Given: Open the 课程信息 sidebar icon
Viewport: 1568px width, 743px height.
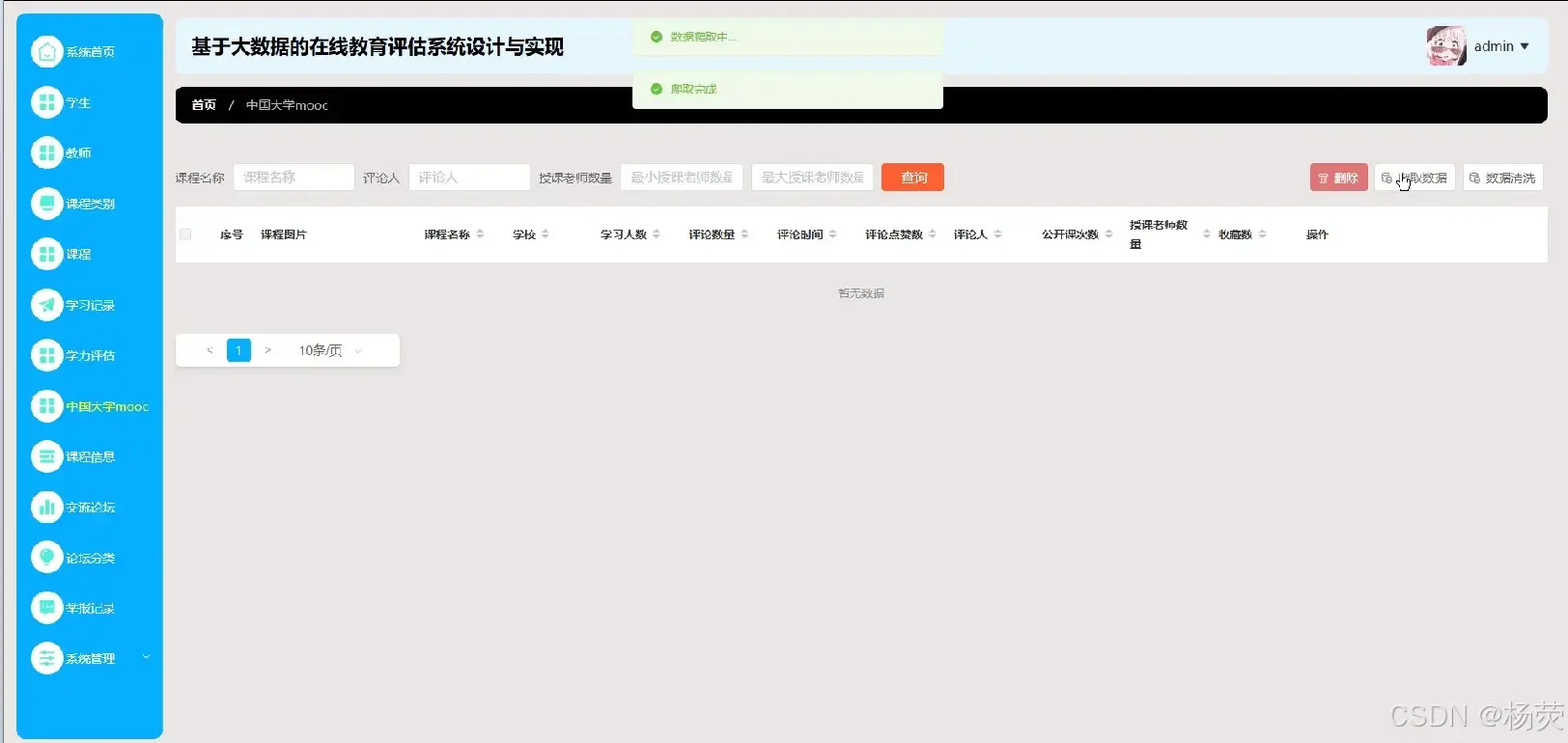Looking at the screenshot, I should point(46,456).
